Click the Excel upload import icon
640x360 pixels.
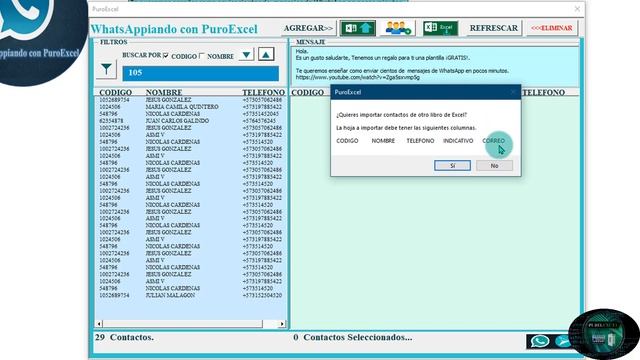click(358, 28)
